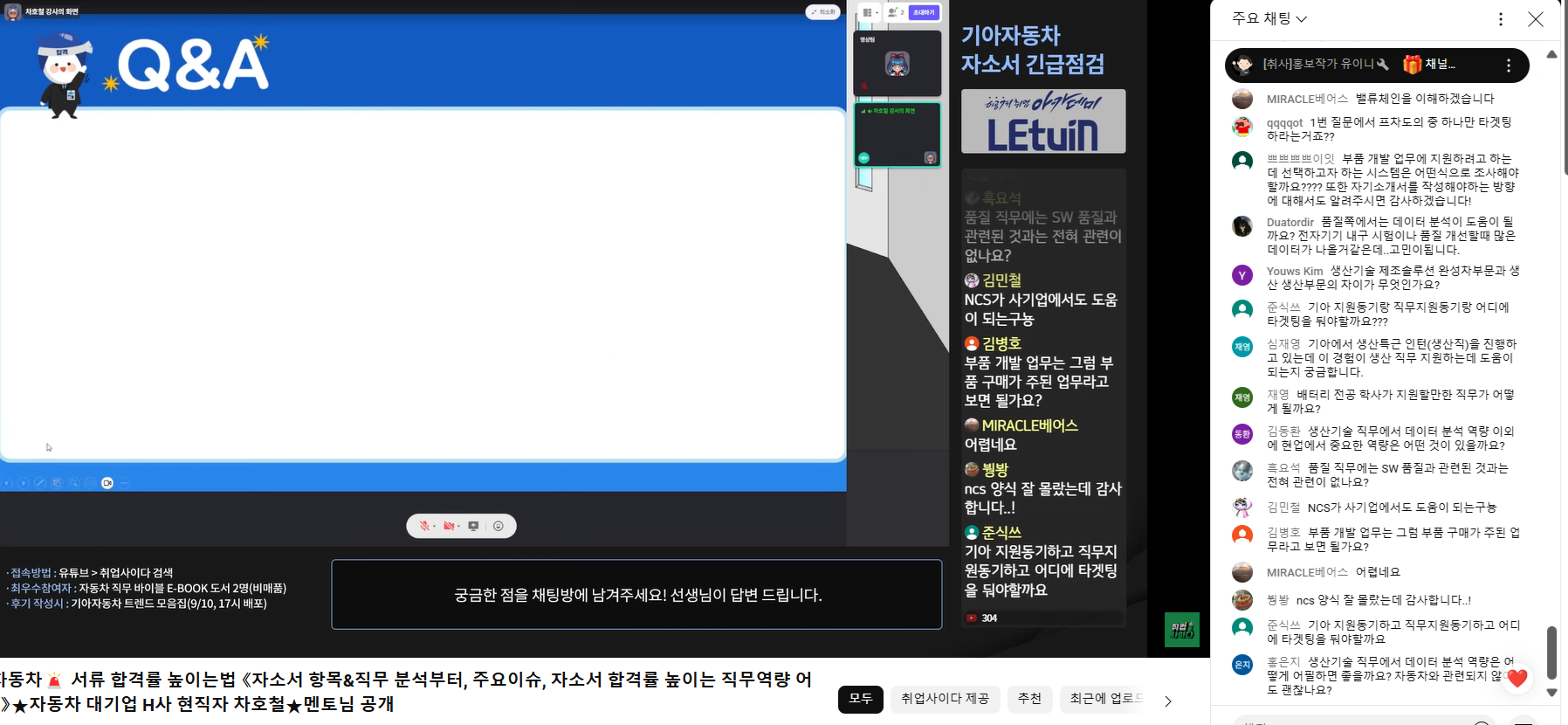Click the previous slide arrow in presentation toolbar

(x=8, y=483)
